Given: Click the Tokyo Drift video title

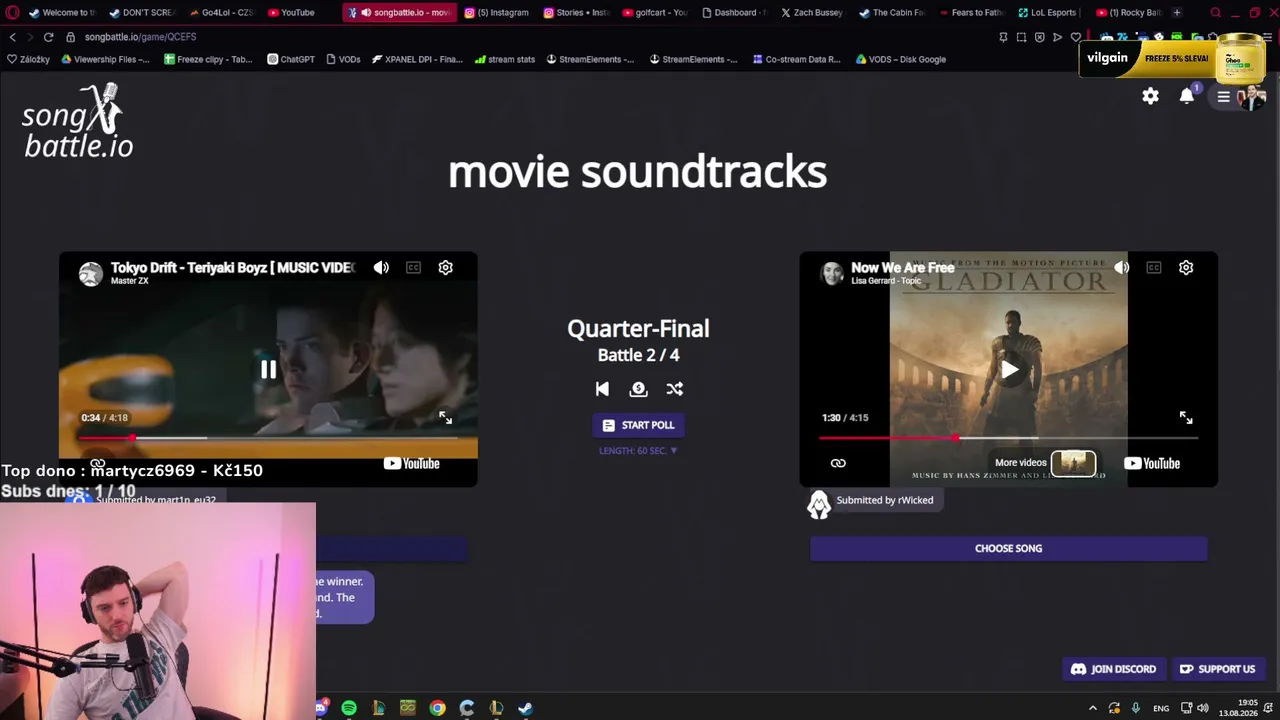Looking at the screenshot, I should [x=232, y=268].
